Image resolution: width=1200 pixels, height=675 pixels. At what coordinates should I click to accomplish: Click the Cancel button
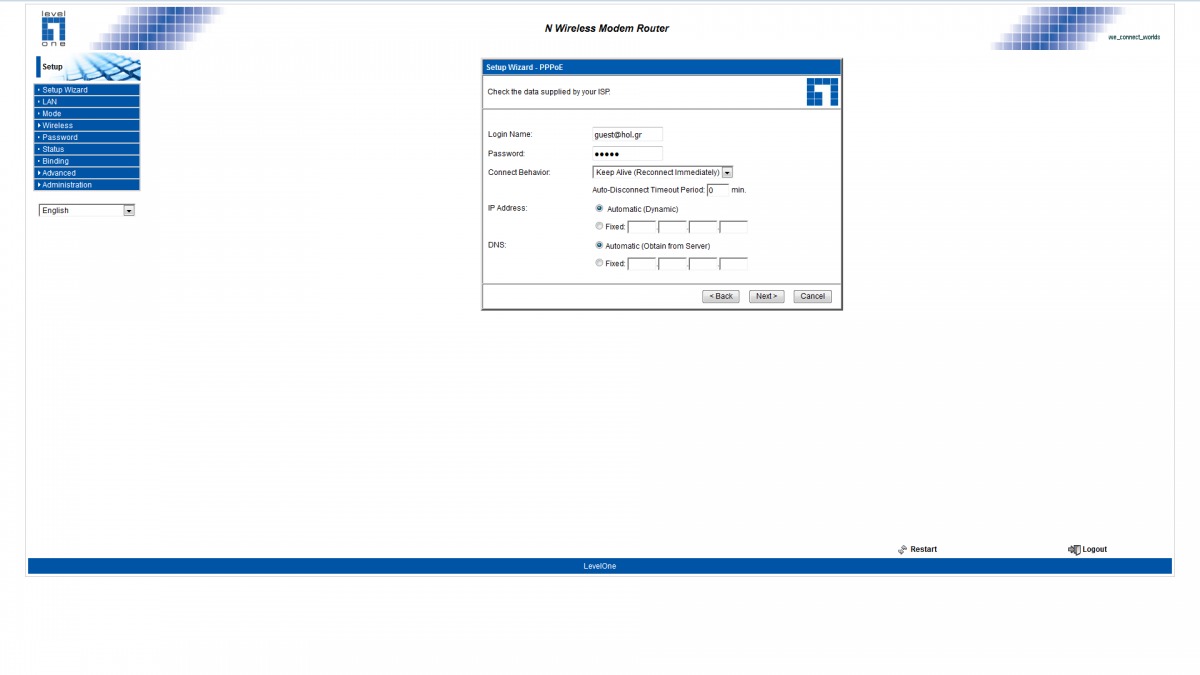tap(813, 296)
